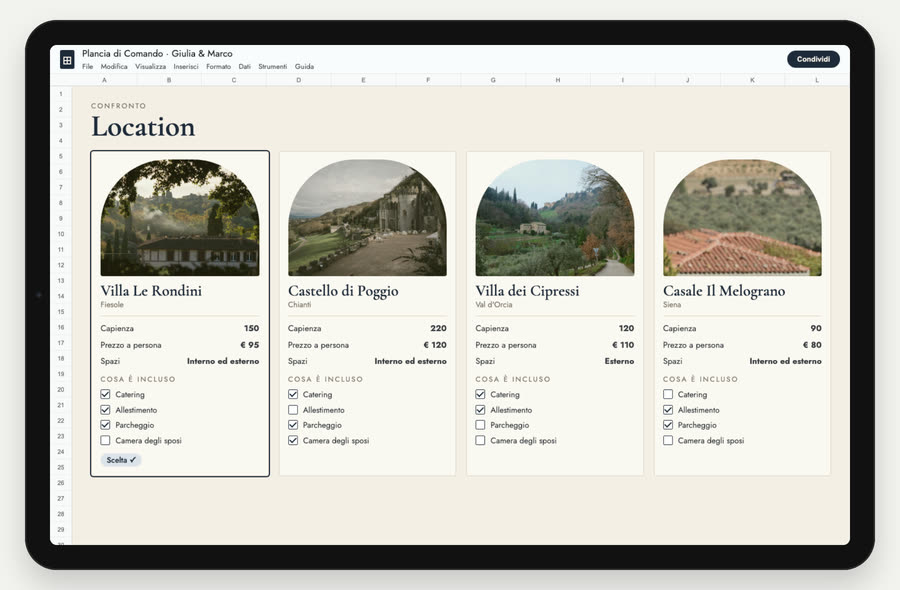The width and height of the screenshot is (900, 590).
Task: Select row 29 header
Action: [x=61, y=530]
